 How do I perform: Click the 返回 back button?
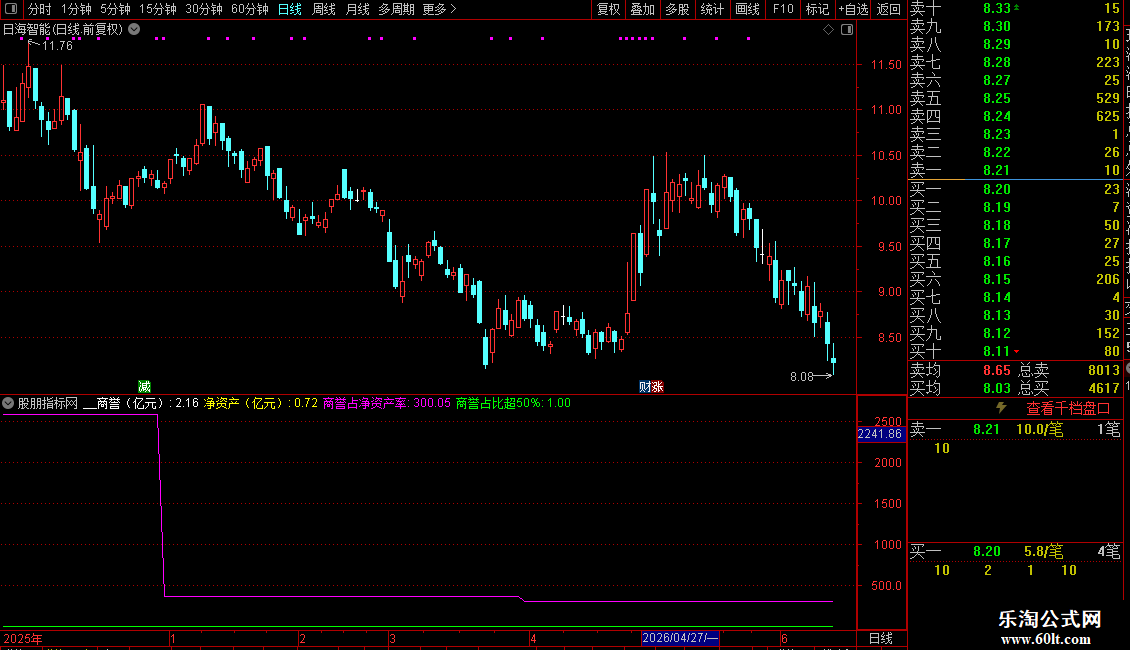[x=889, y=9]
